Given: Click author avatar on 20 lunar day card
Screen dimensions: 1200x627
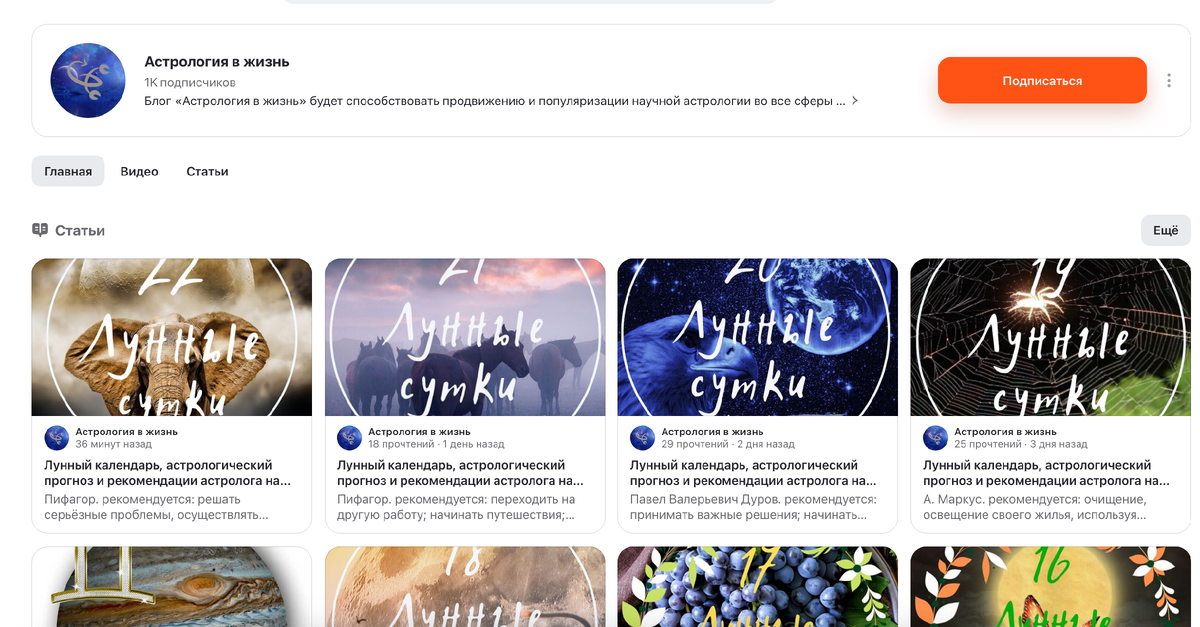Looking at the screenshot, I should tap(642, 438).
